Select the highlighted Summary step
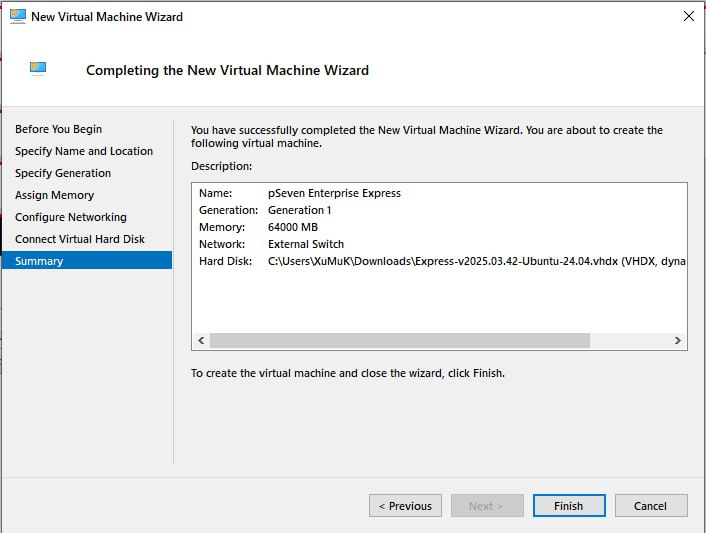Screen dimensions: 706x533 tap(39, 261)
